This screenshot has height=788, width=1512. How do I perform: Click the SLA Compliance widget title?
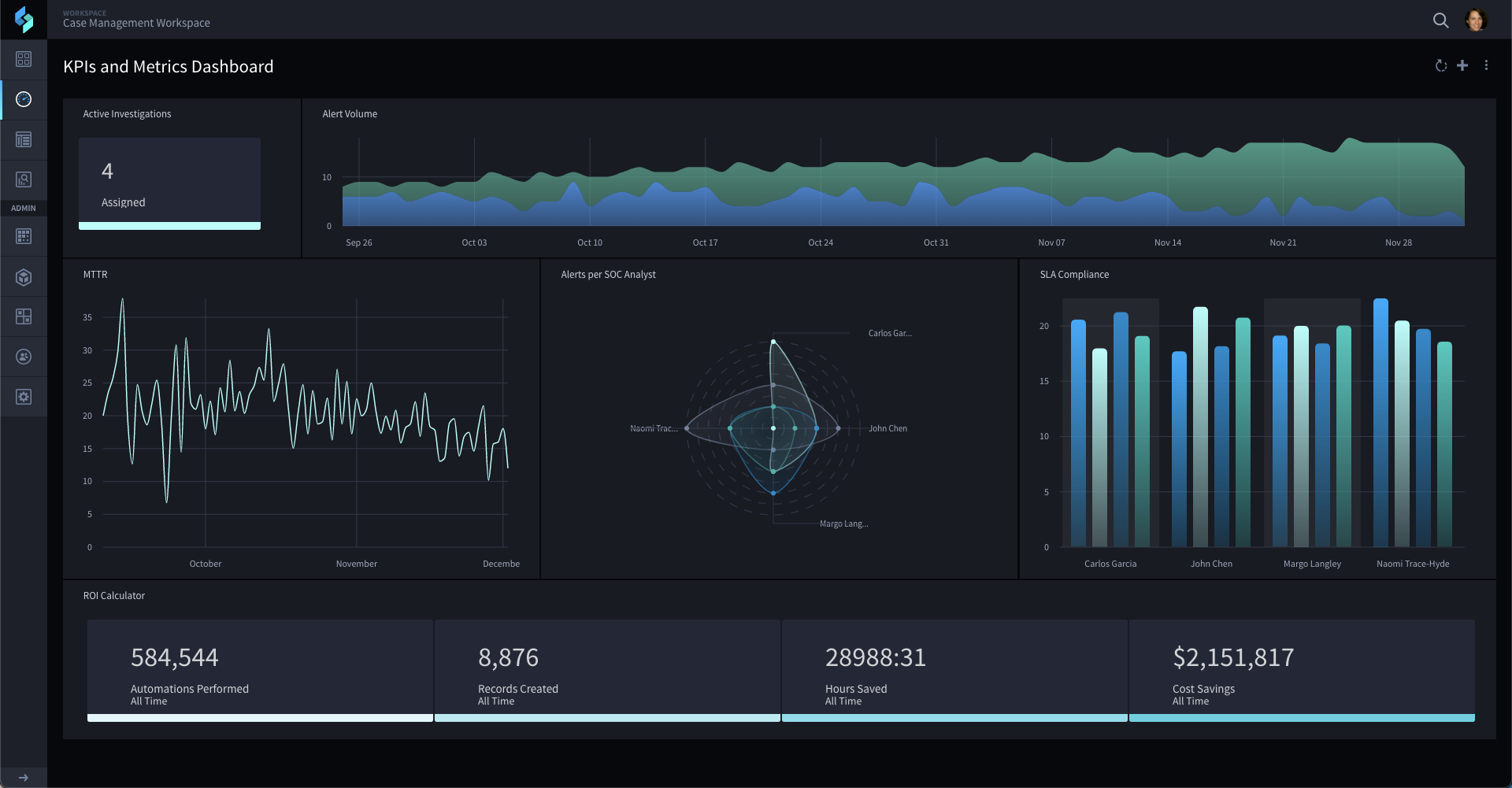tap(1074, 275)
